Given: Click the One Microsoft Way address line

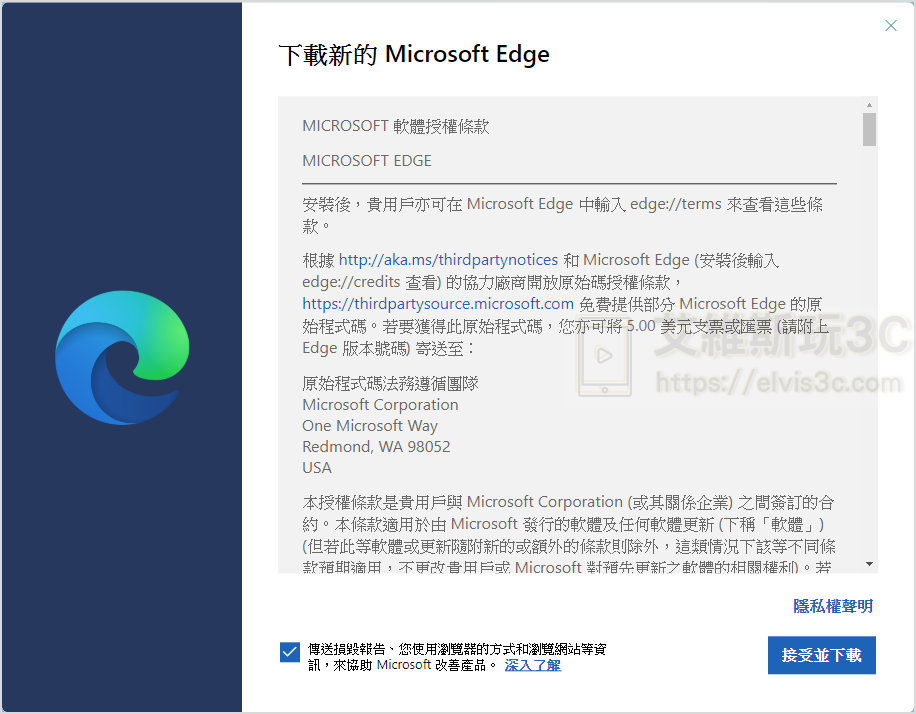Looking at the screenshot, I should (370, 426).
